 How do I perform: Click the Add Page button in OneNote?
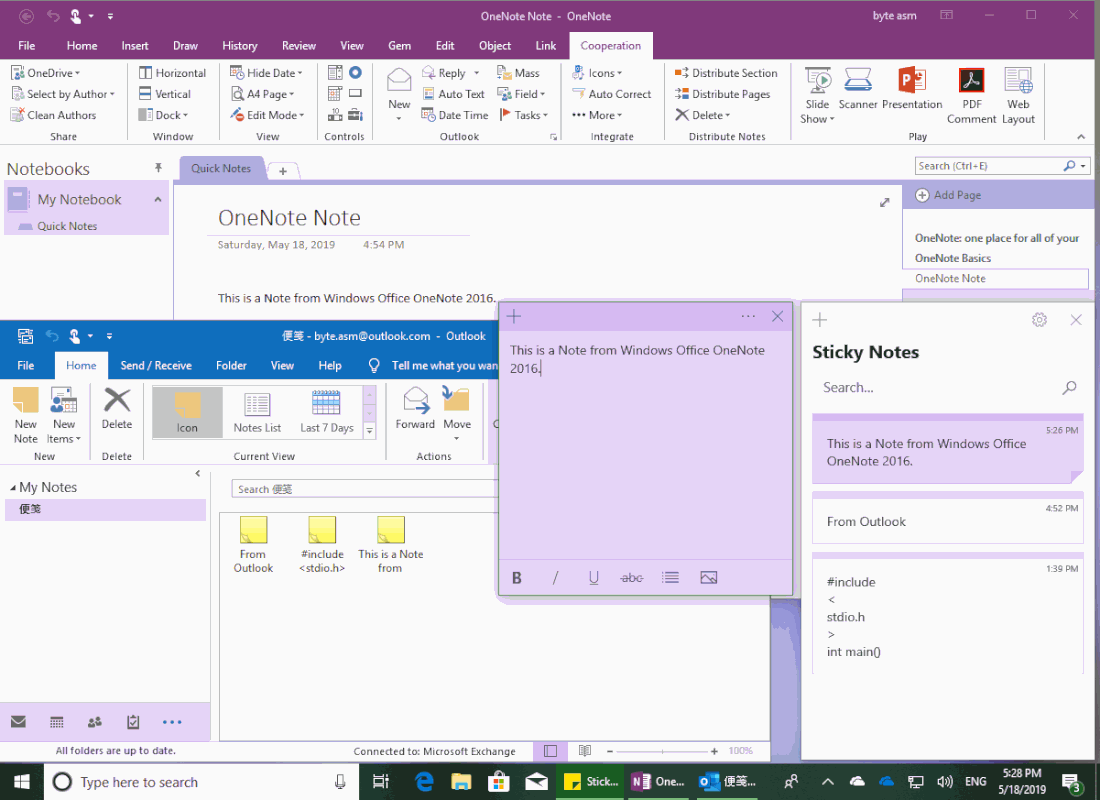click(x=951, y=195)
